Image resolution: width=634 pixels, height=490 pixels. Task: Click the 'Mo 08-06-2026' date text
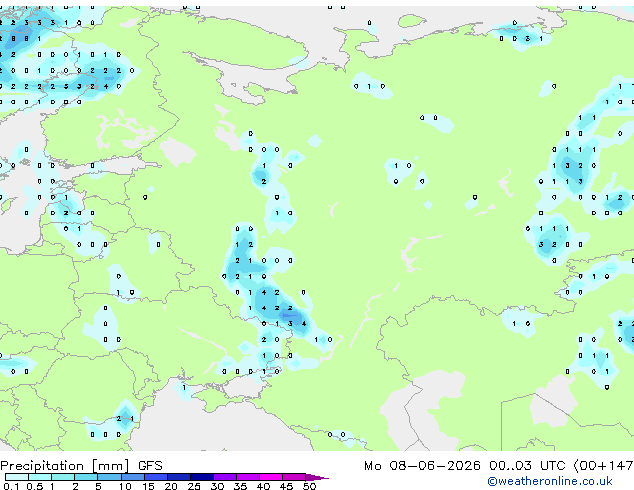click(x=422, y=466)
